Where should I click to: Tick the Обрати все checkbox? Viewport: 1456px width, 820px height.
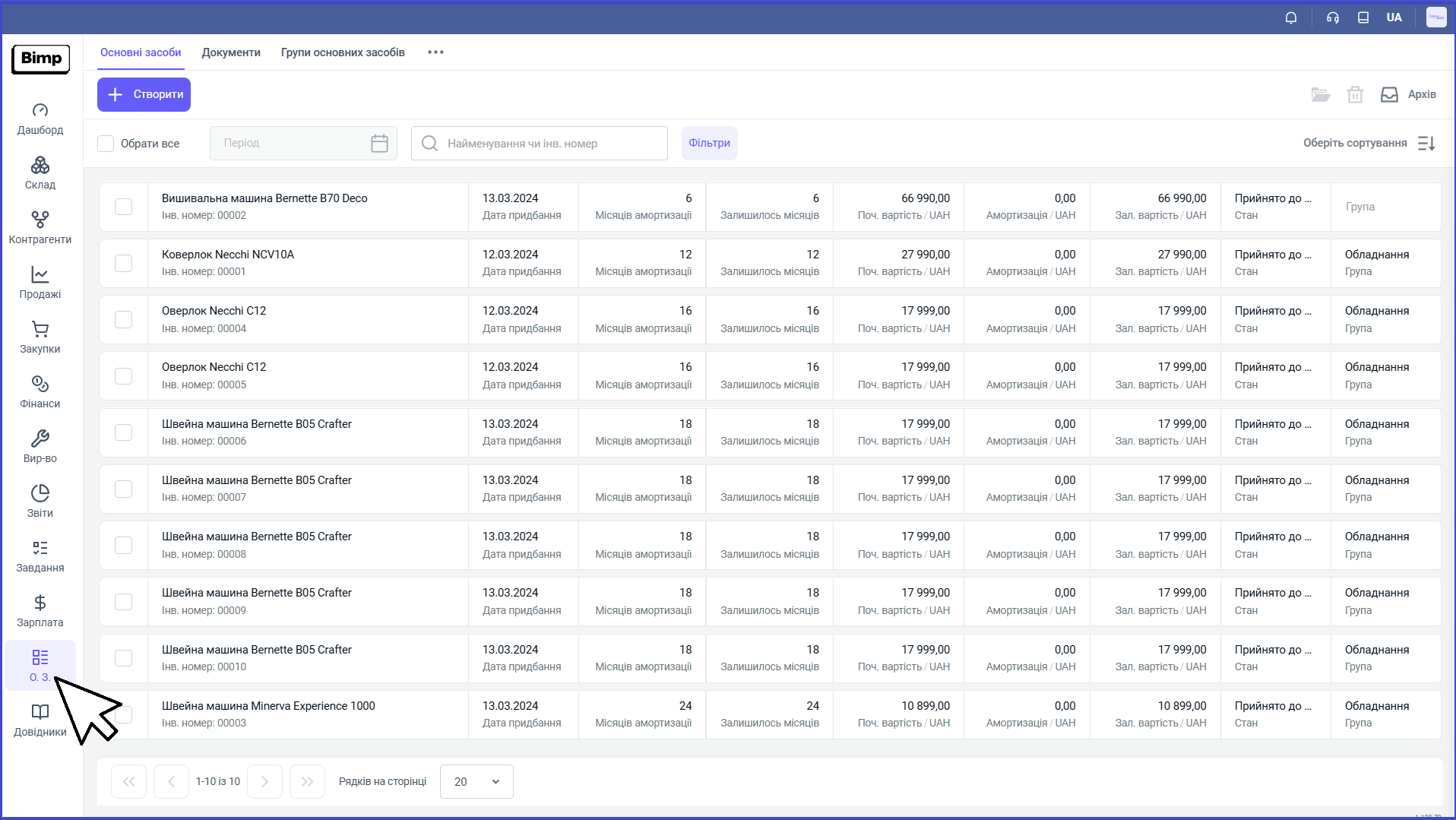[106, 144]
